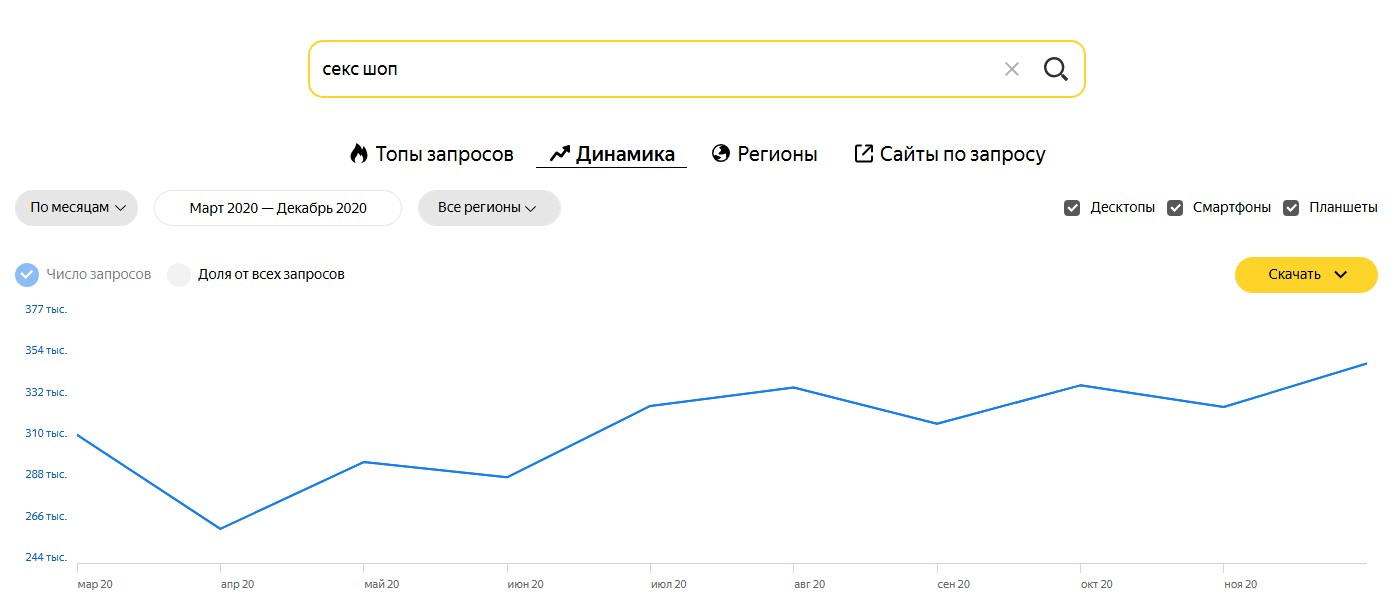Click the июн 20 x-axis label
Image resolution: width=1395 pixels, height=610 pixels.
pos(525,584)
